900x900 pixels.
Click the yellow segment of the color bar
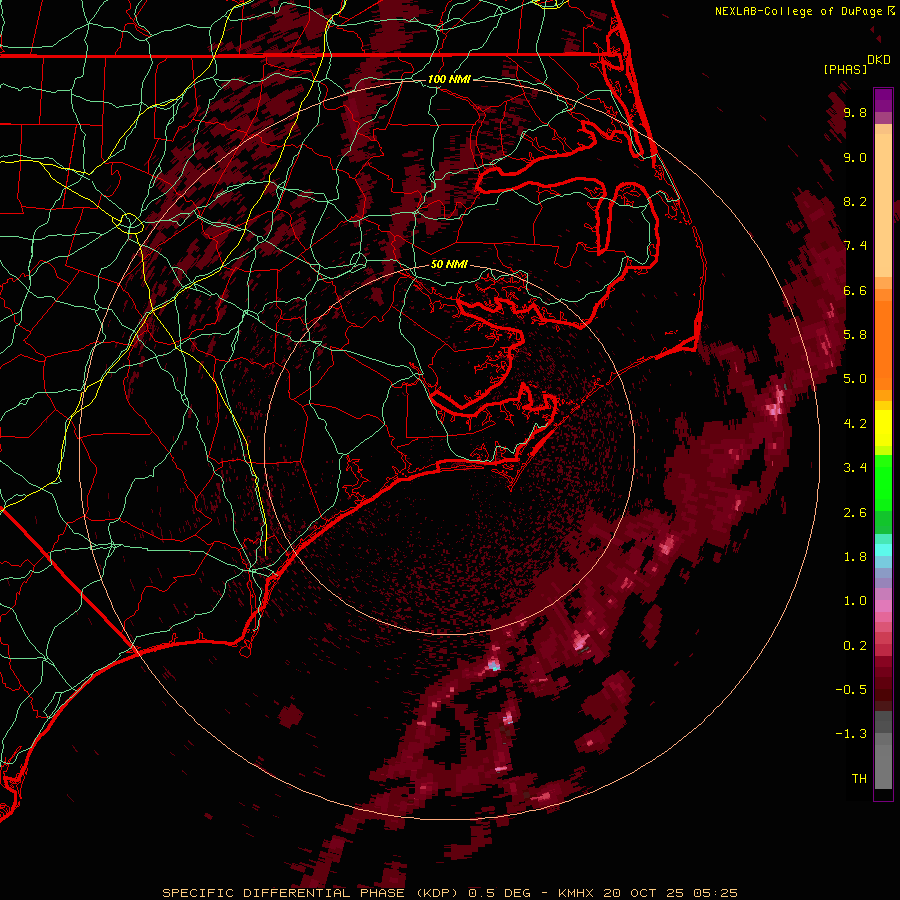[883, 428]
